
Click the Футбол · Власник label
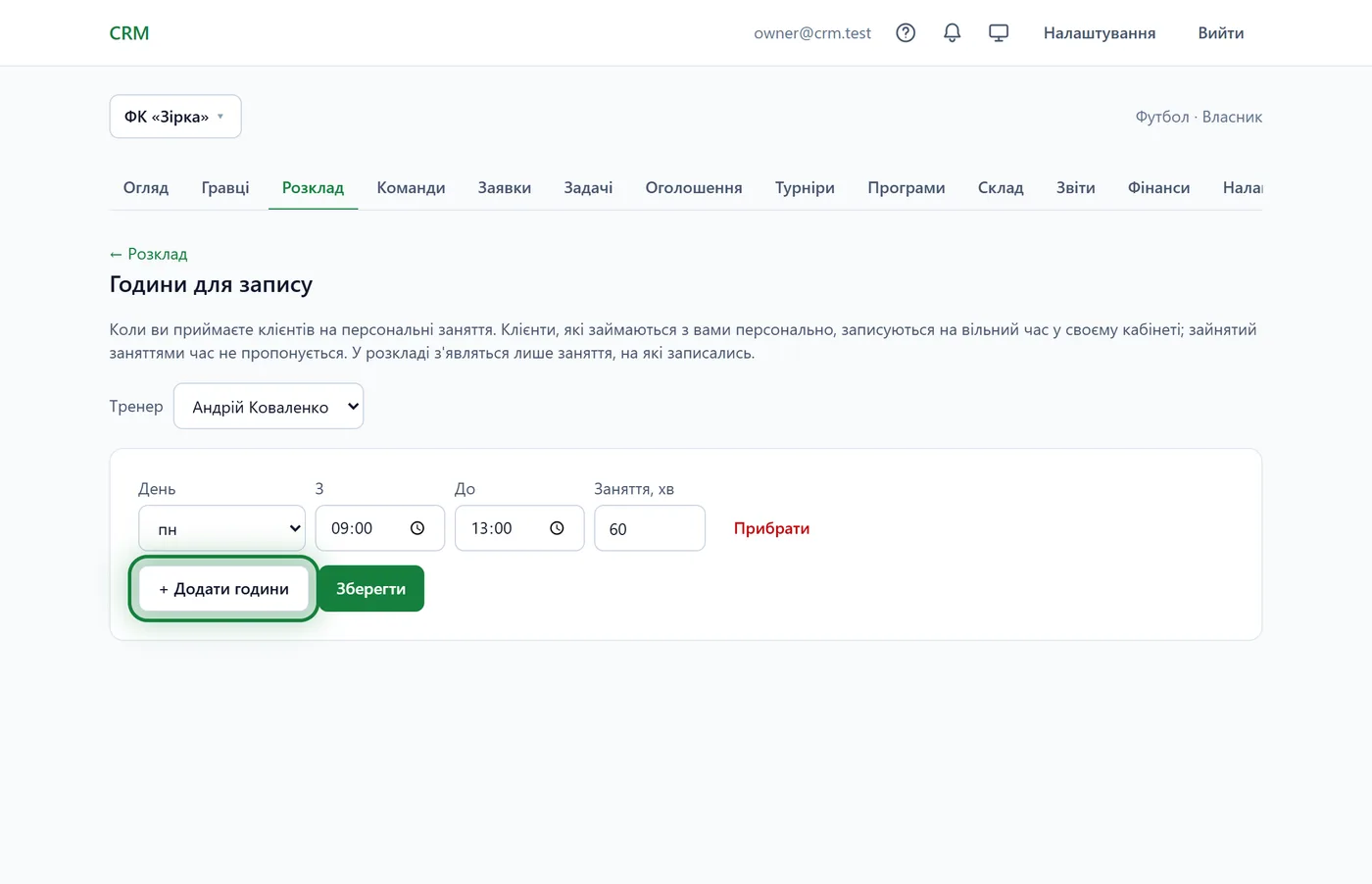point(1199,117)
